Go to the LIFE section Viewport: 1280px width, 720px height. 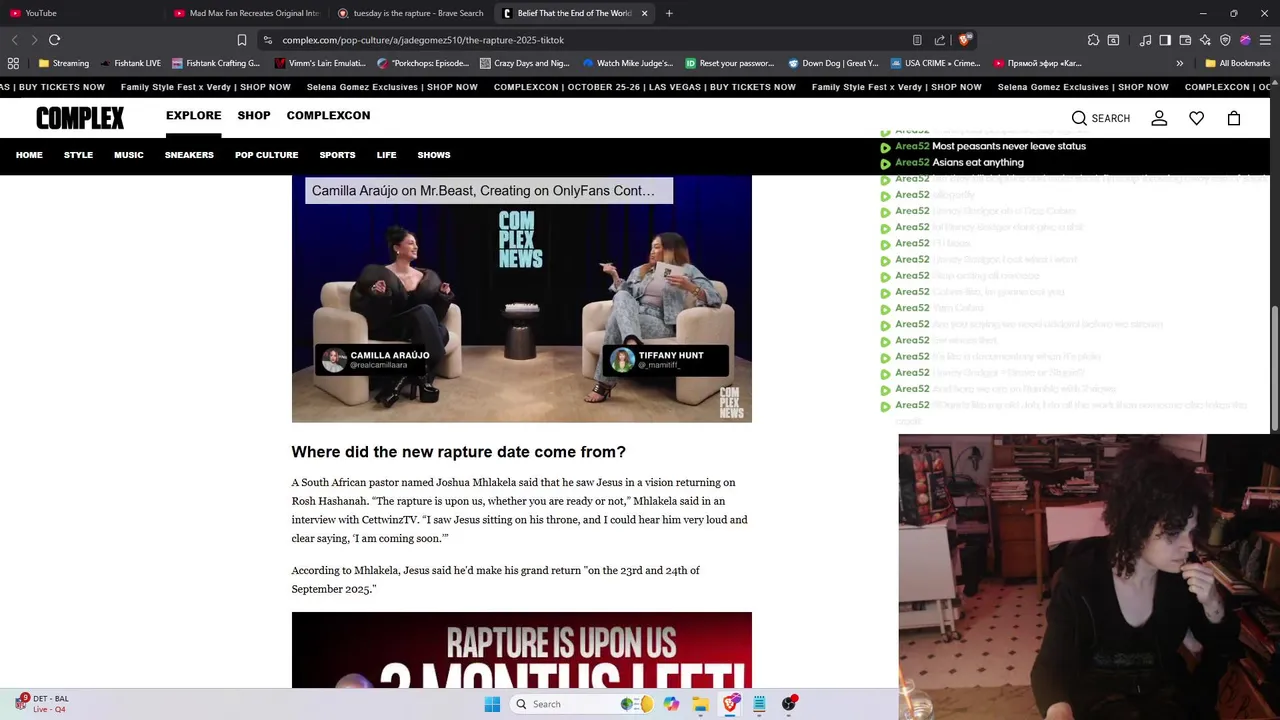[x=386, y=155]
